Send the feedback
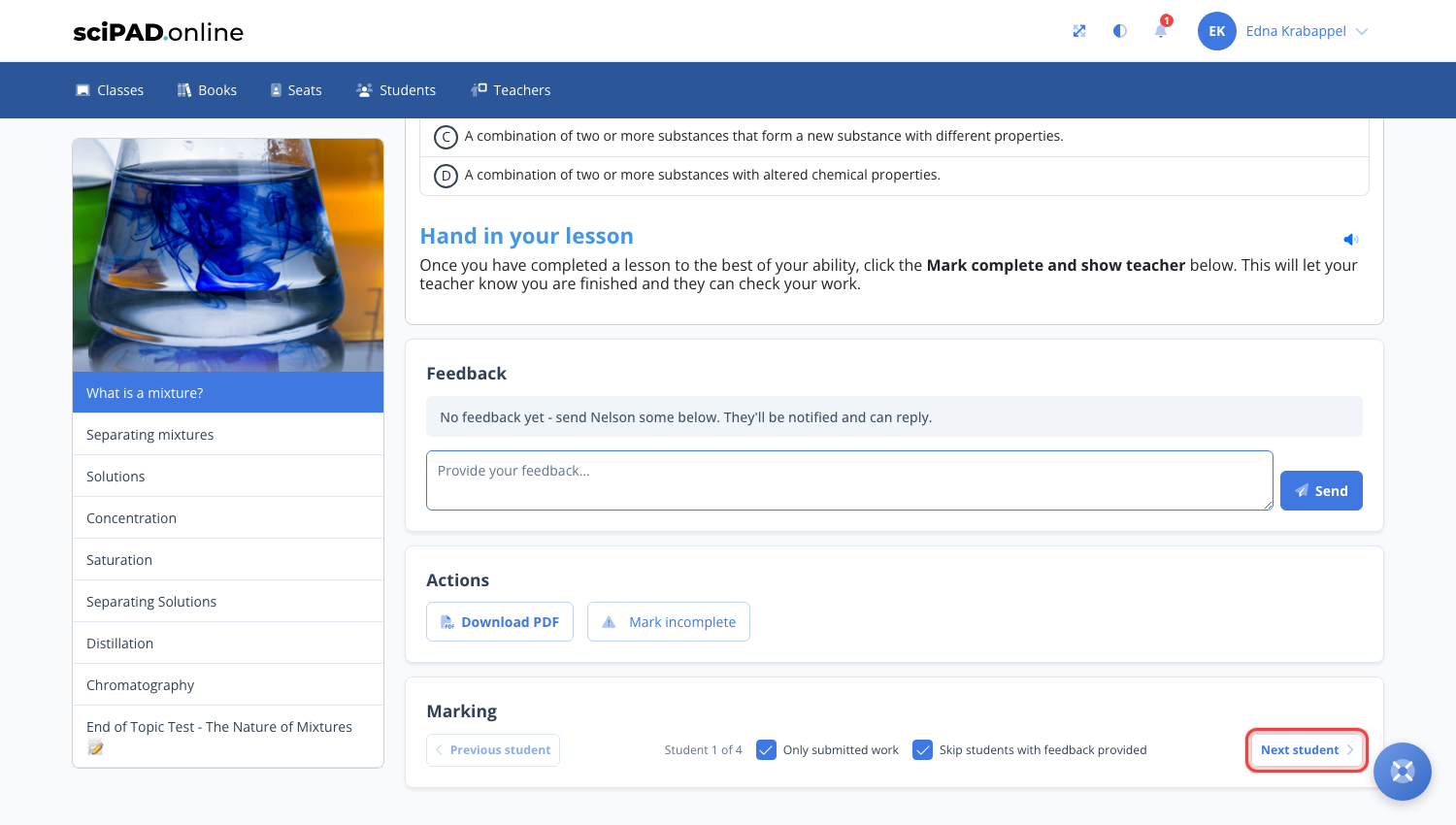1456x825 pixels. (1321, 491)
